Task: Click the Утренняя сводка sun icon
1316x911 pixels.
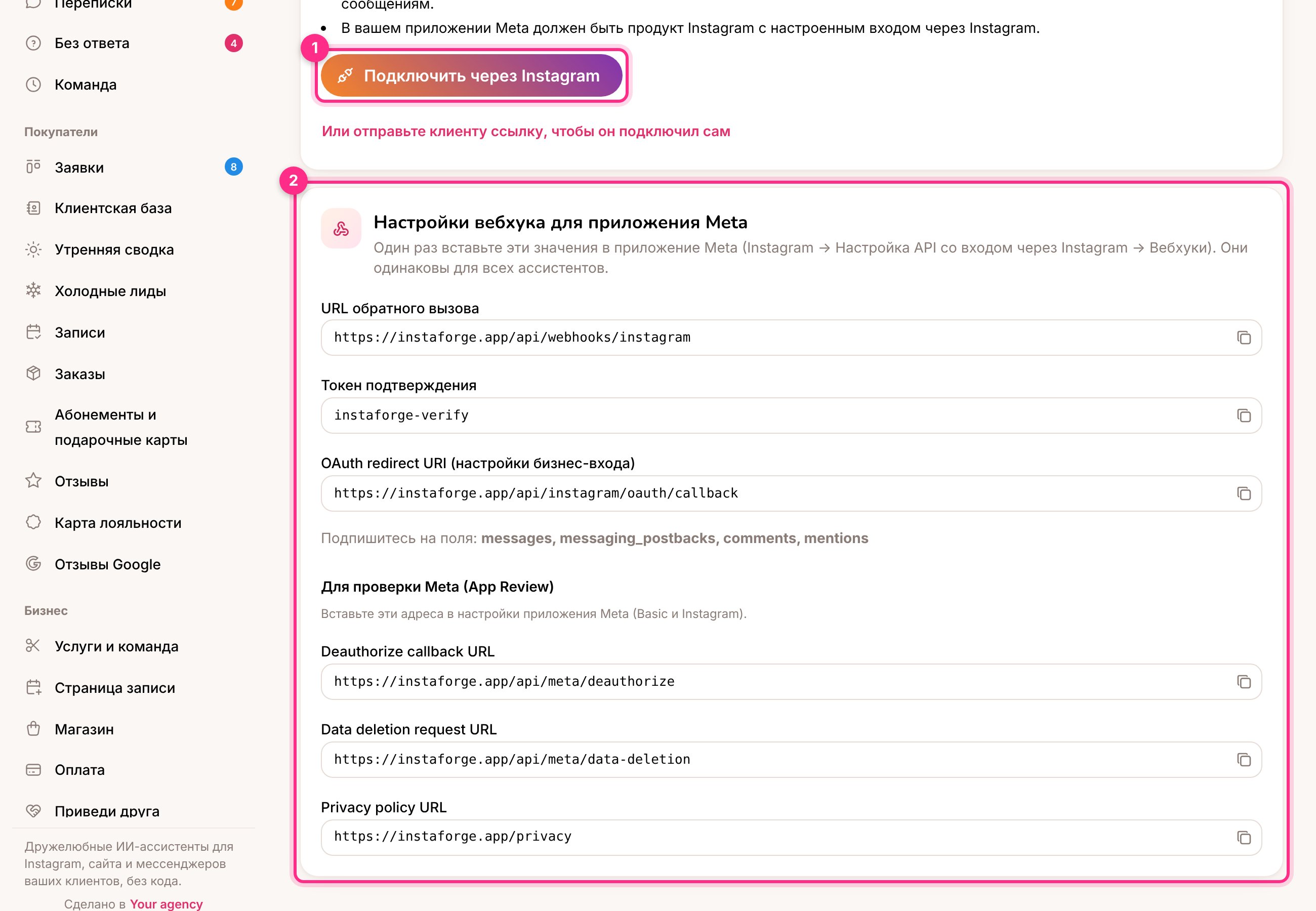Action: tap(34, 250)
